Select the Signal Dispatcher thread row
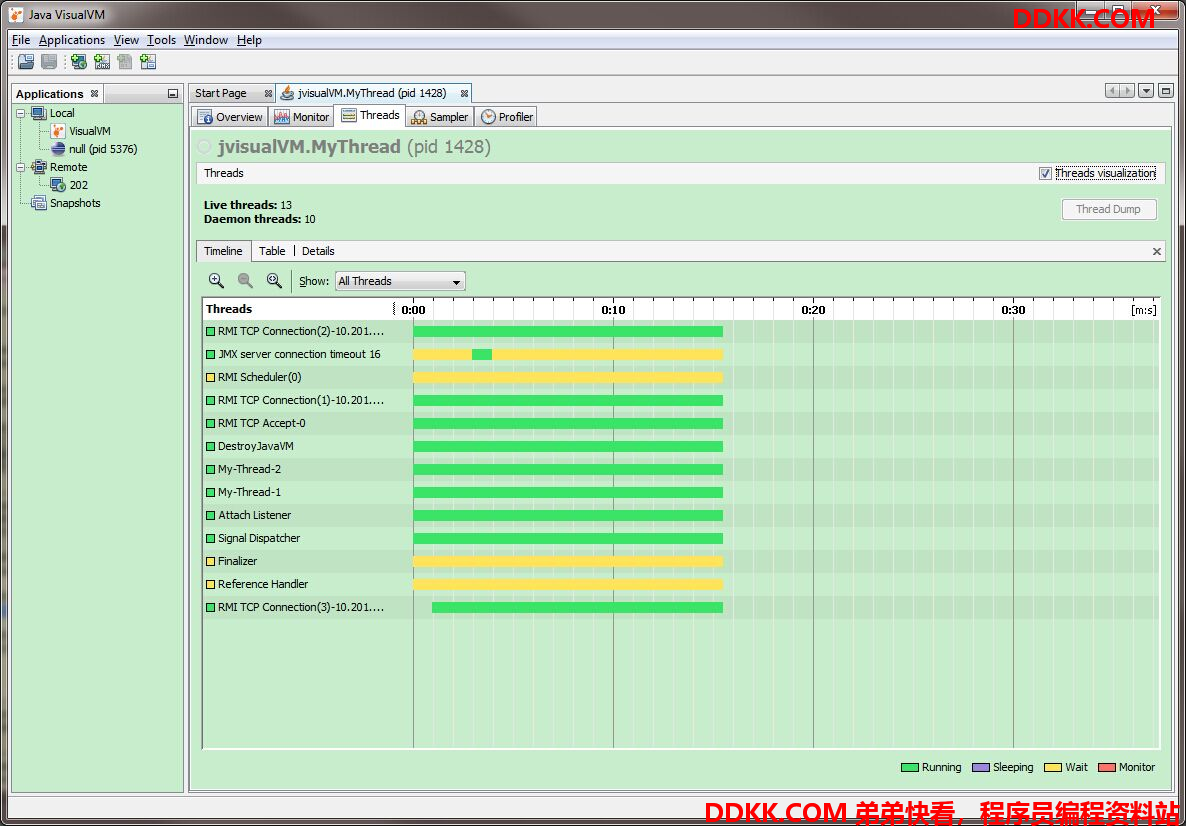The image size is (1186, 826). 681,539
